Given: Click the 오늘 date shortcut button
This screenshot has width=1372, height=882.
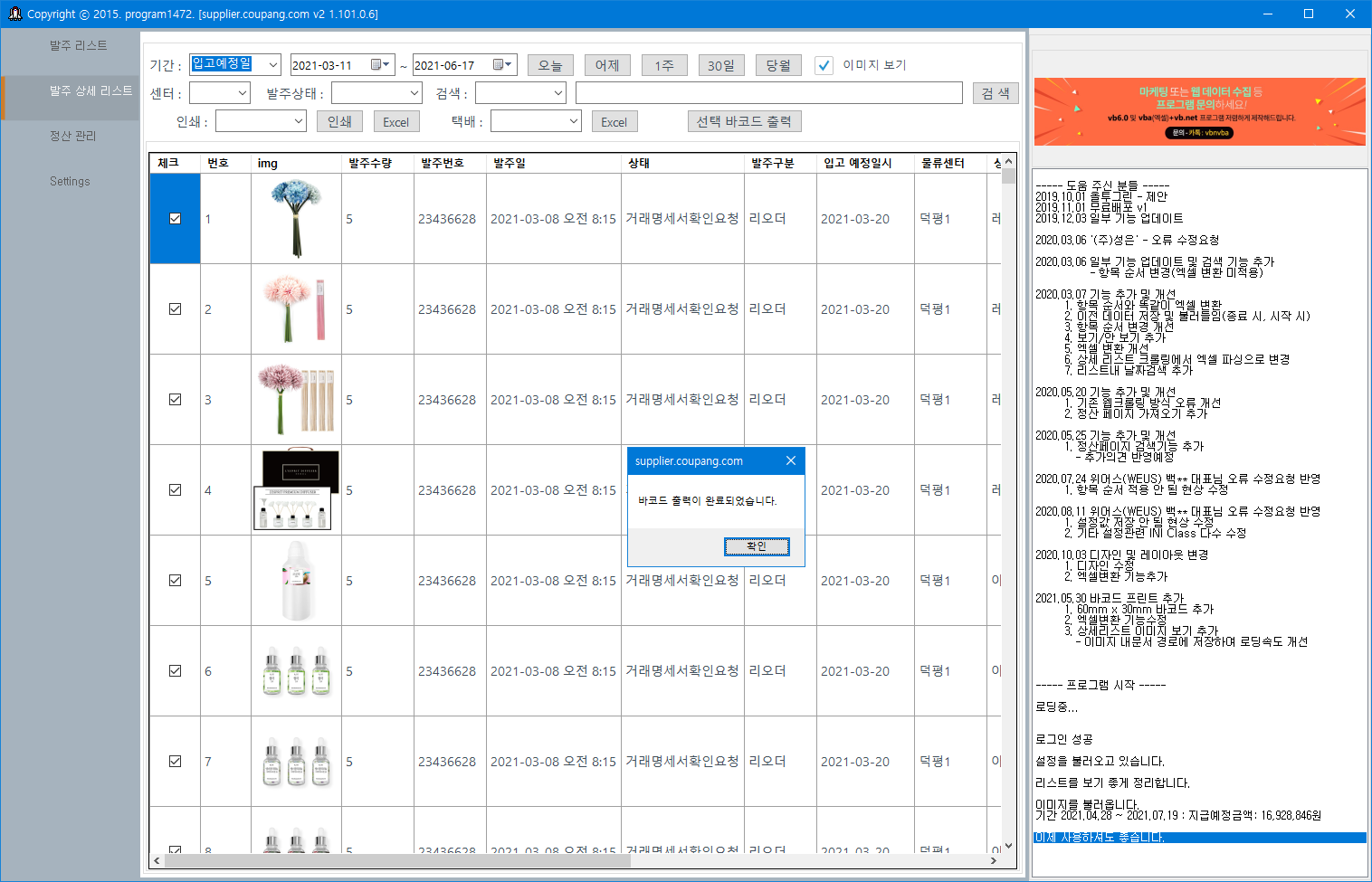Looking at the screenshot, I should [550, 64].
